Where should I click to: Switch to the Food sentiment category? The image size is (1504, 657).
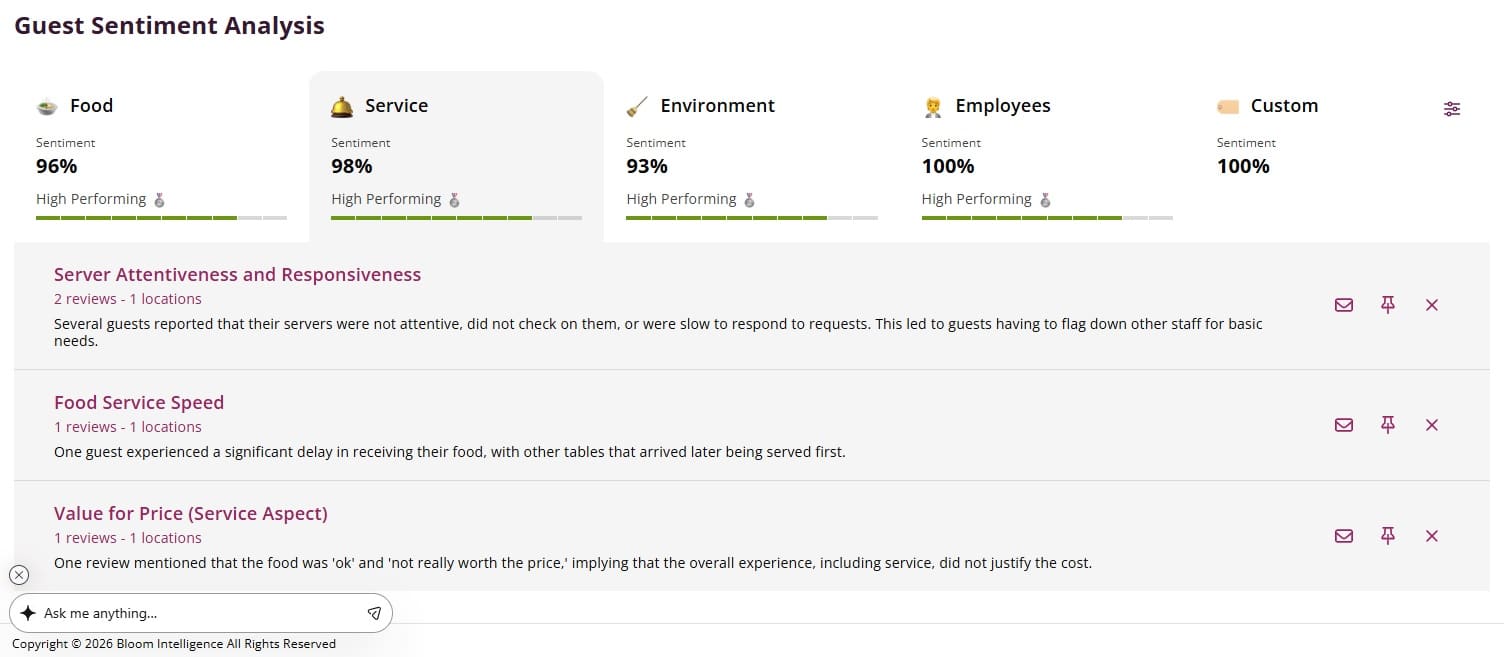(91, 105)
